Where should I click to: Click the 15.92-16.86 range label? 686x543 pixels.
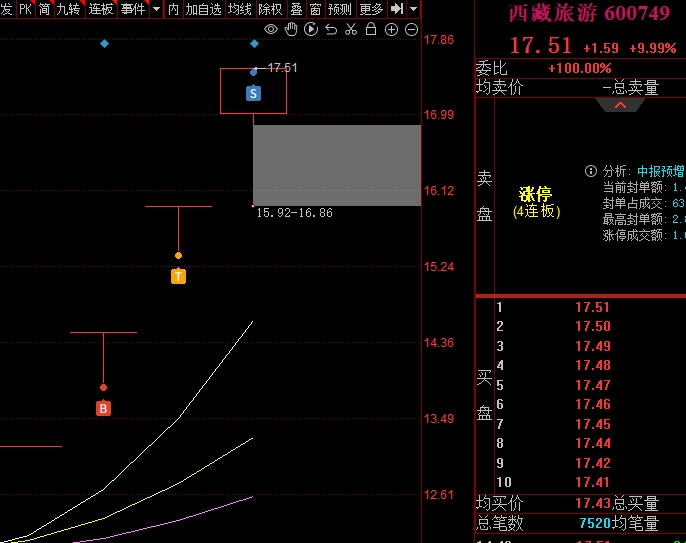tap(294, 213)
